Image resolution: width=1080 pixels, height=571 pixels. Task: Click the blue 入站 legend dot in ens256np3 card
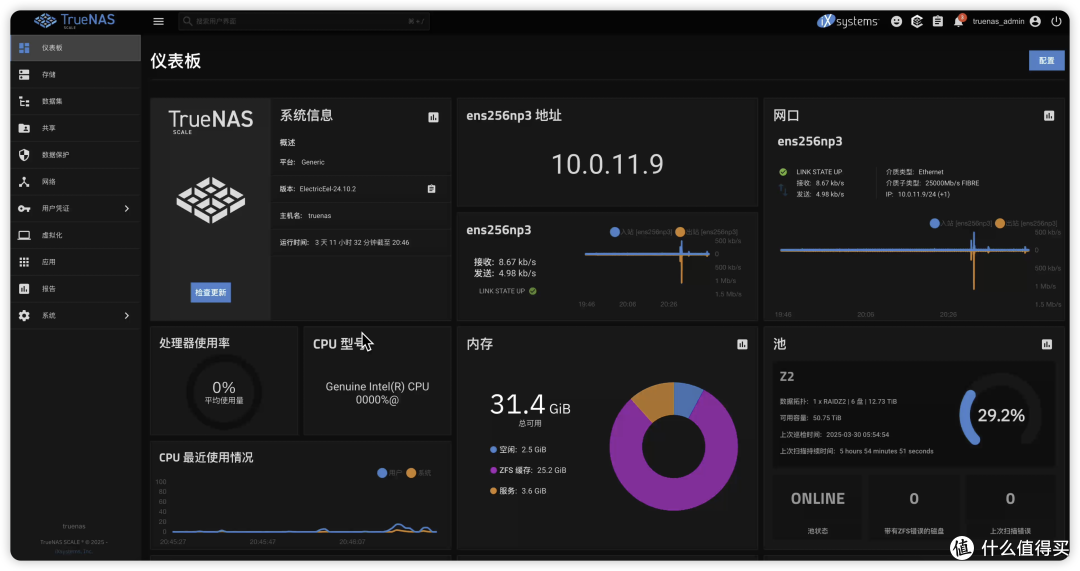click(x=614, y=232)
